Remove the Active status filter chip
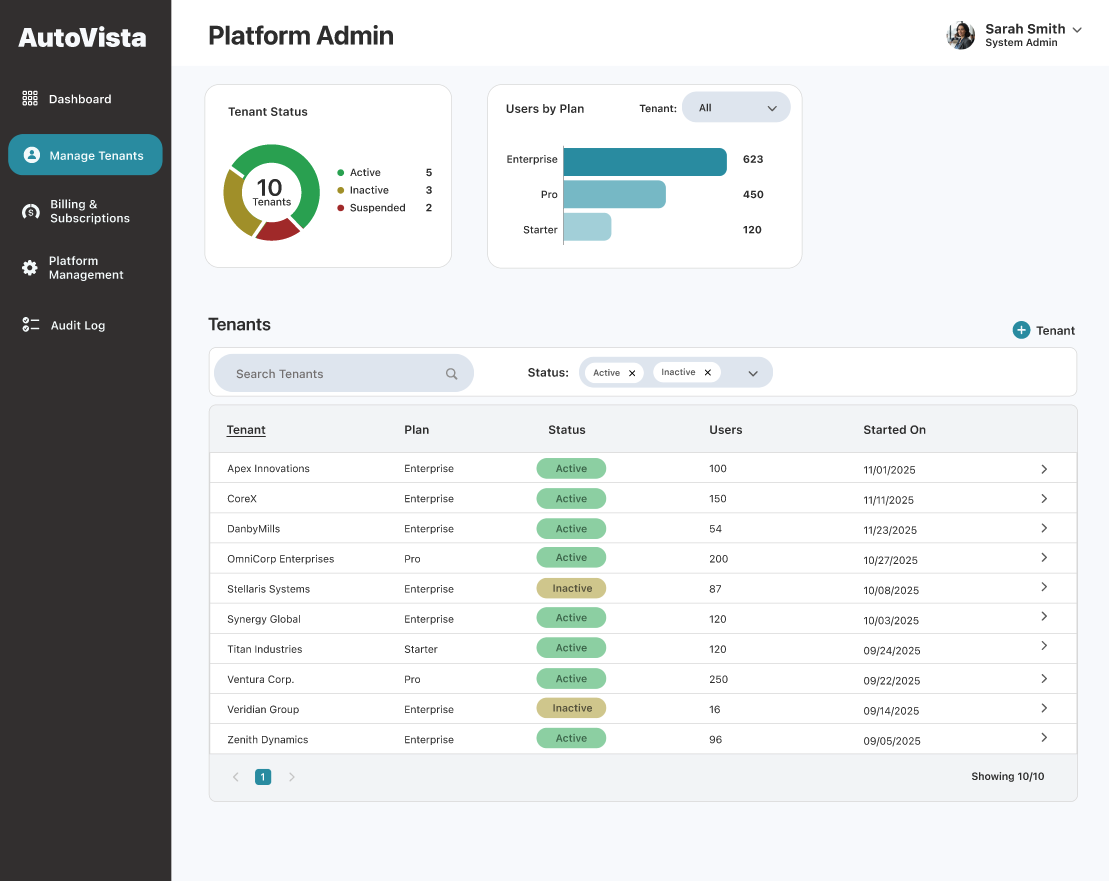The image size is (1109, 881). [x=632, y=373]
